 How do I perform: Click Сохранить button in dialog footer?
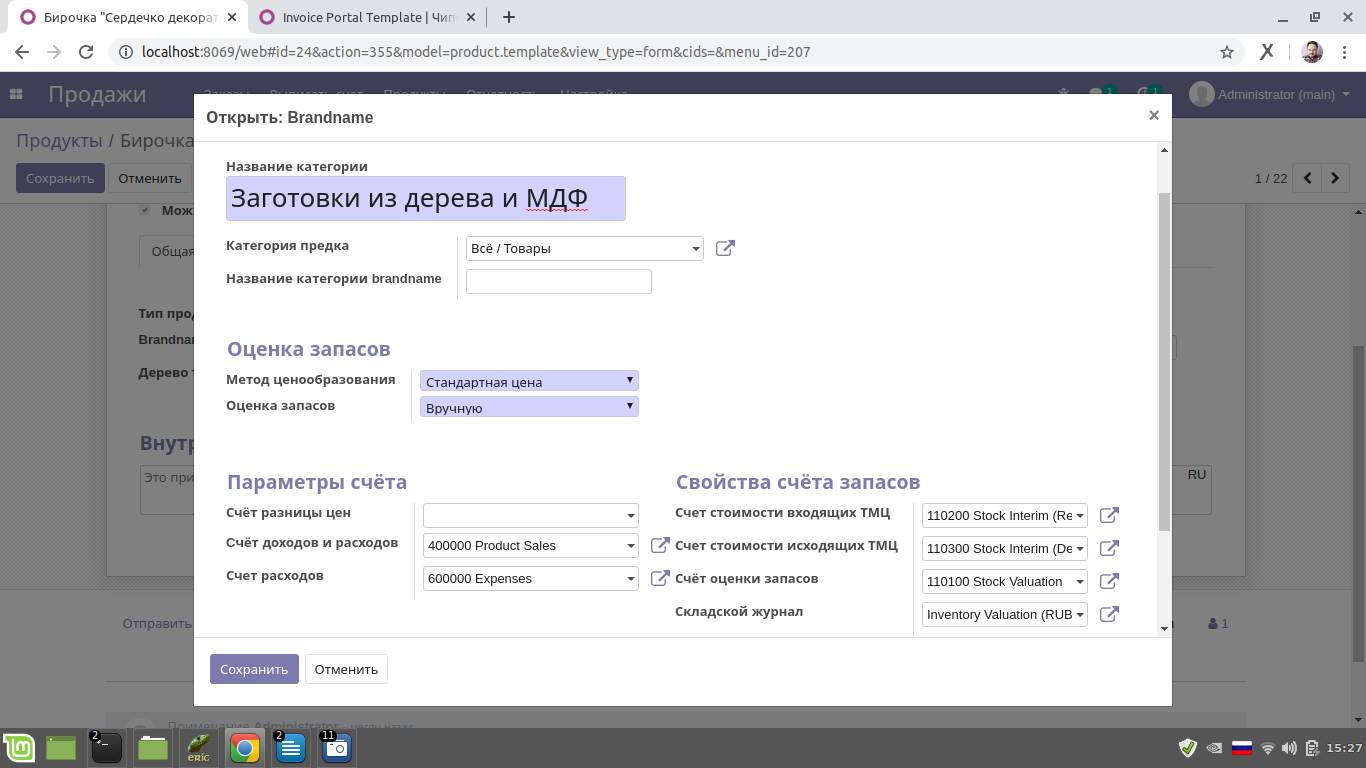tap(254, 669)
